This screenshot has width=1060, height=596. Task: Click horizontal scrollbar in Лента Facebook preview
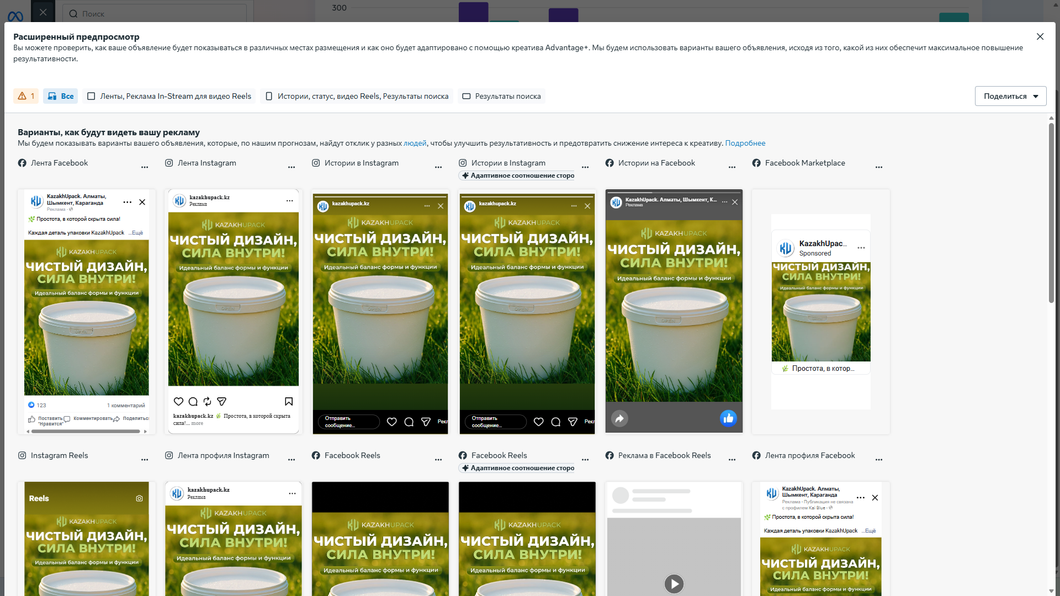85,431
